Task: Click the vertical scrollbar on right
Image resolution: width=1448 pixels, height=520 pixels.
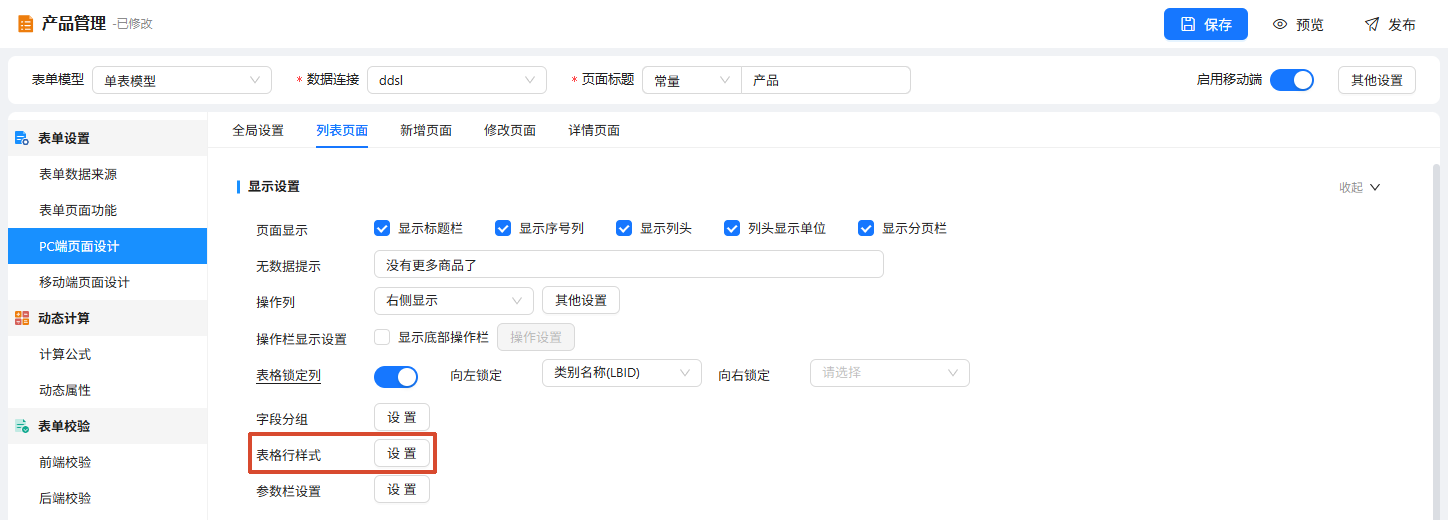Action: point(1437,340)
